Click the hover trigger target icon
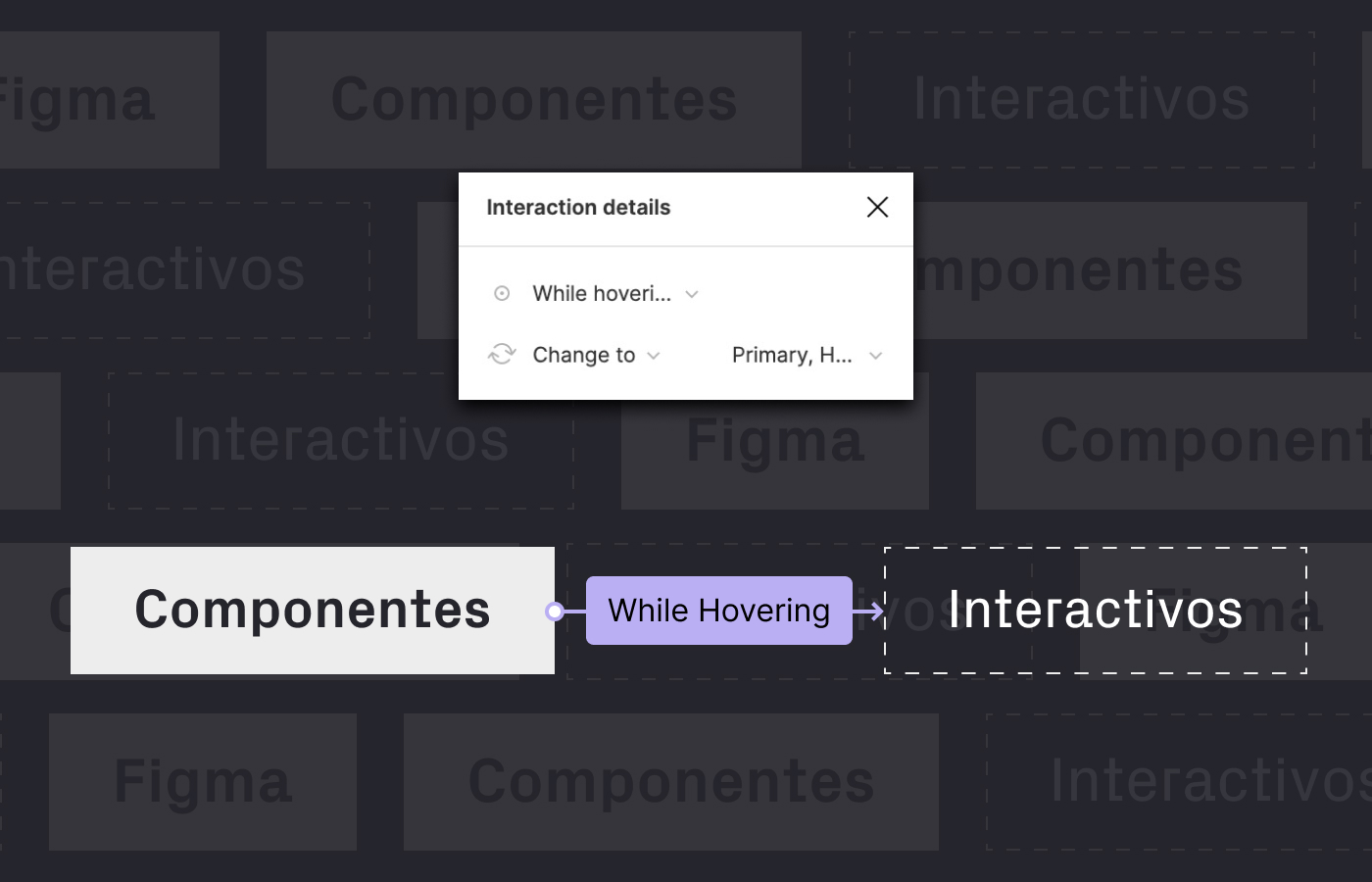 tap(501, 293)
